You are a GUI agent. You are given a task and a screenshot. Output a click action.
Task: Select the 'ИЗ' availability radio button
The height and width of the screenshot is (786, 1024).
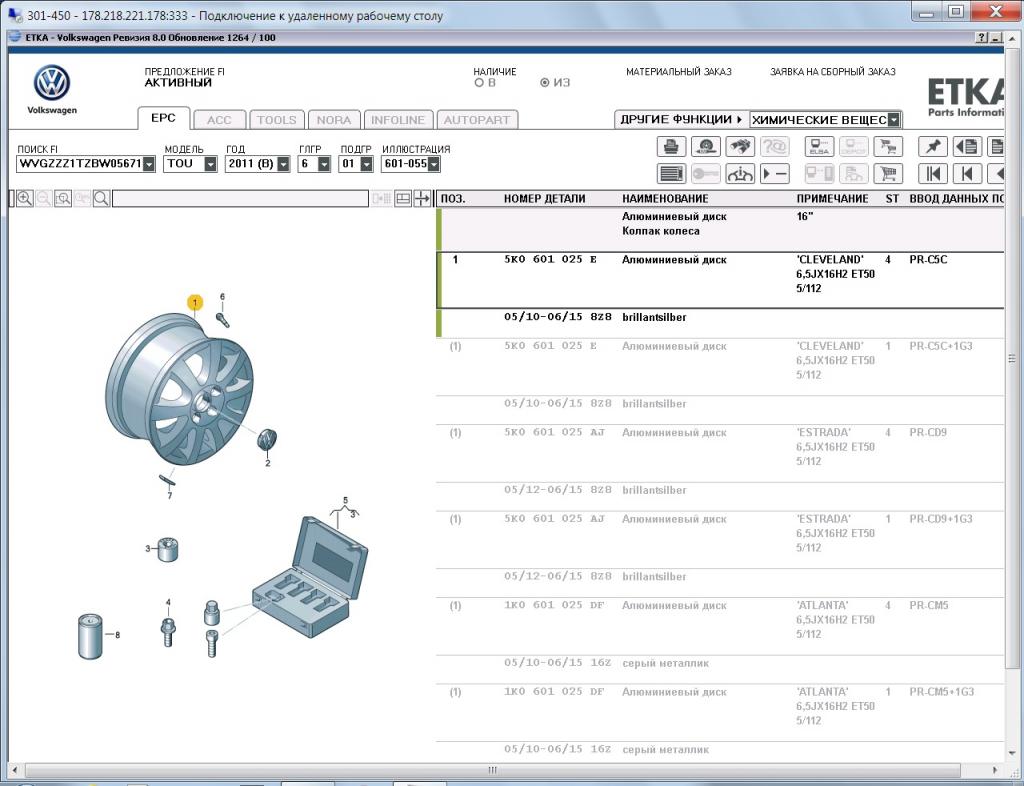click(x=545, y=83)
